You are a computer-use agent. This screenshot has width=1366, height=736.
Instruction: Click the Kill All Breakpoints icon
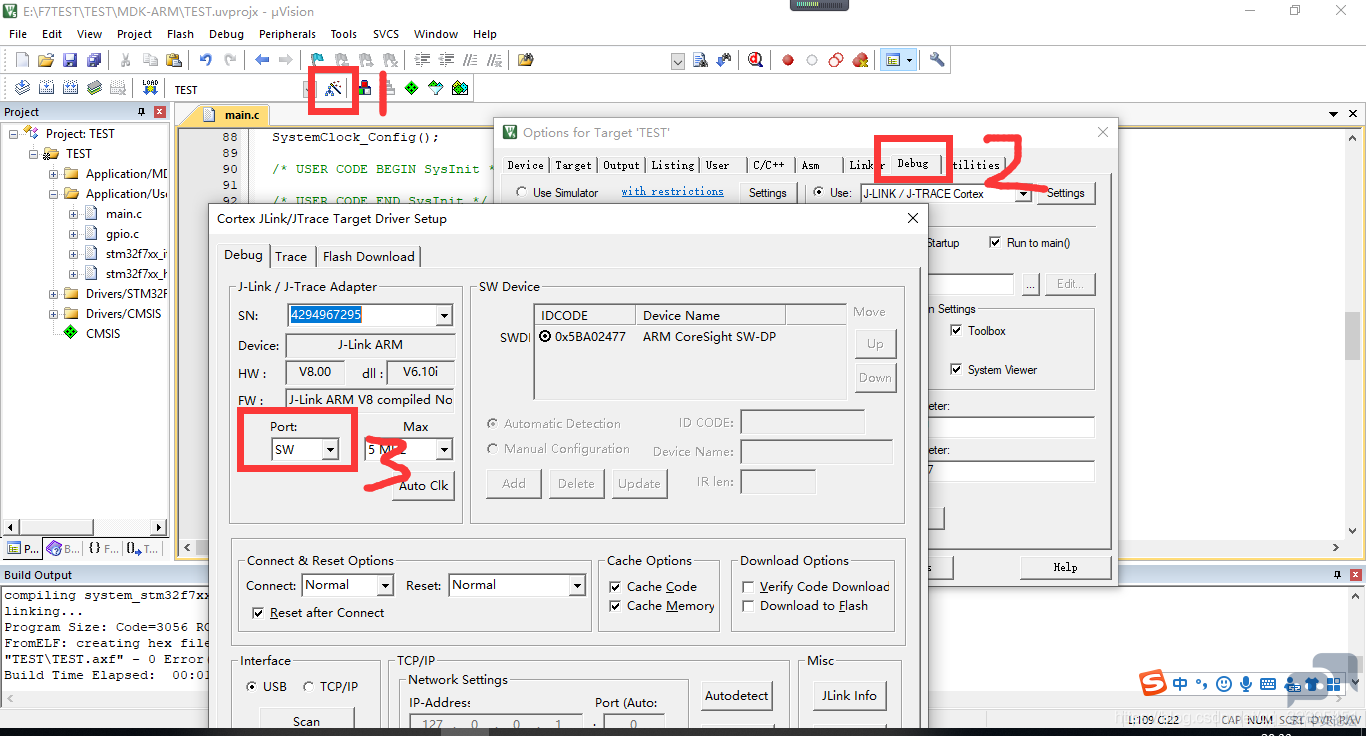click(860, 60)
